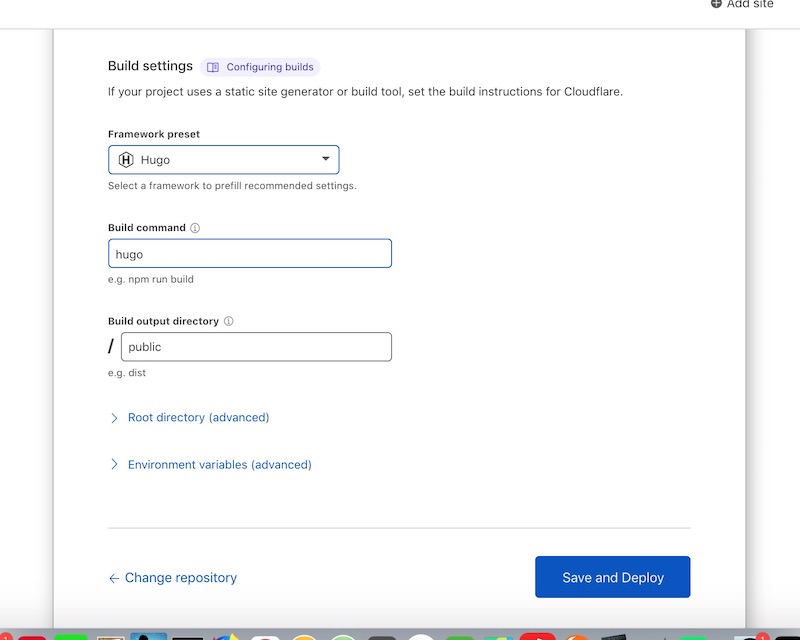Expand Environment variables (advanced) section
Image resolution: width=800 pixels, height=640 pixels.
pyautogui.click(x=219, y=464)
